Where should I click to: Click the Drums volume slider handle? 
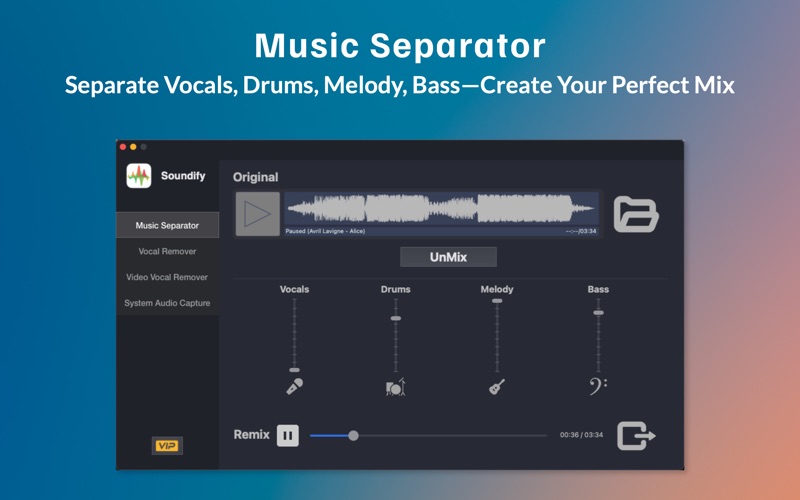pyautogui.click(x=396, y=318)
